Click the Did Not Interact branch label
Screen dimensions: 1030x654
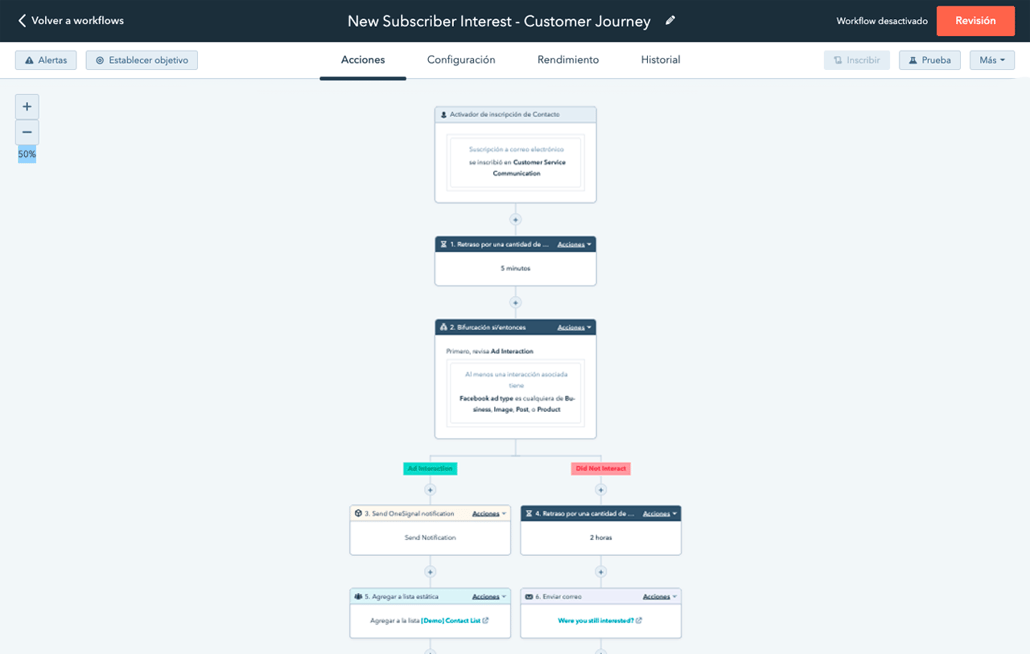(x=600, y=468)
